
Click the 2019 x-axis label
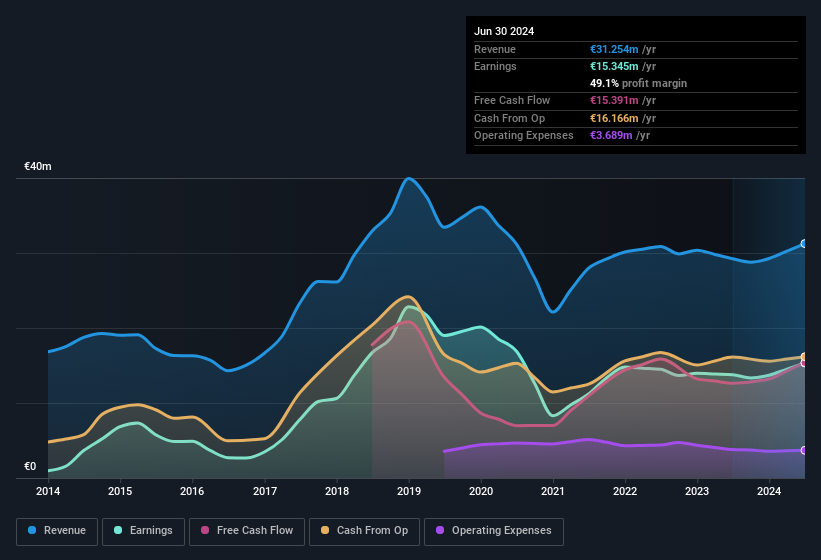[x=409, y=491]
